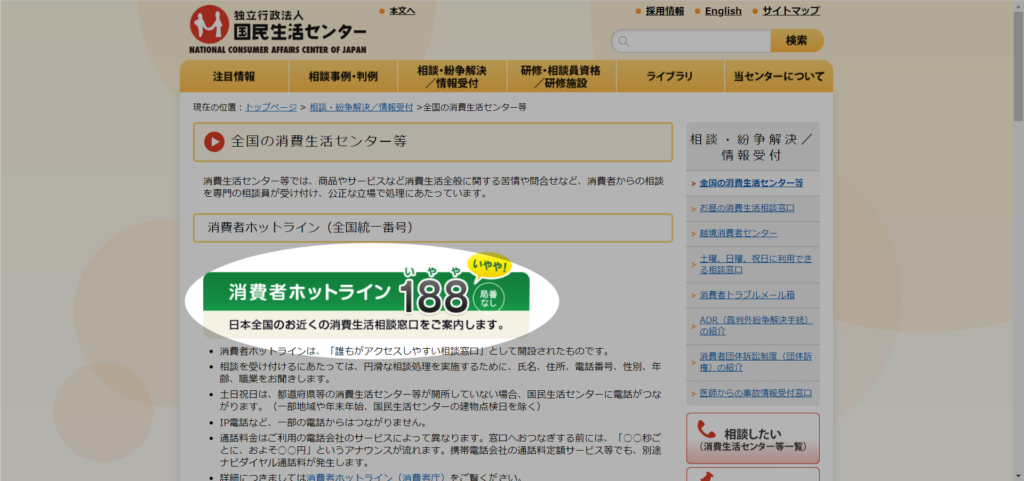Viewport: 1024px width, 481px height.
Task: Open 医師からの事故情報受付窓口 link
Action: [x=756, y=393]
